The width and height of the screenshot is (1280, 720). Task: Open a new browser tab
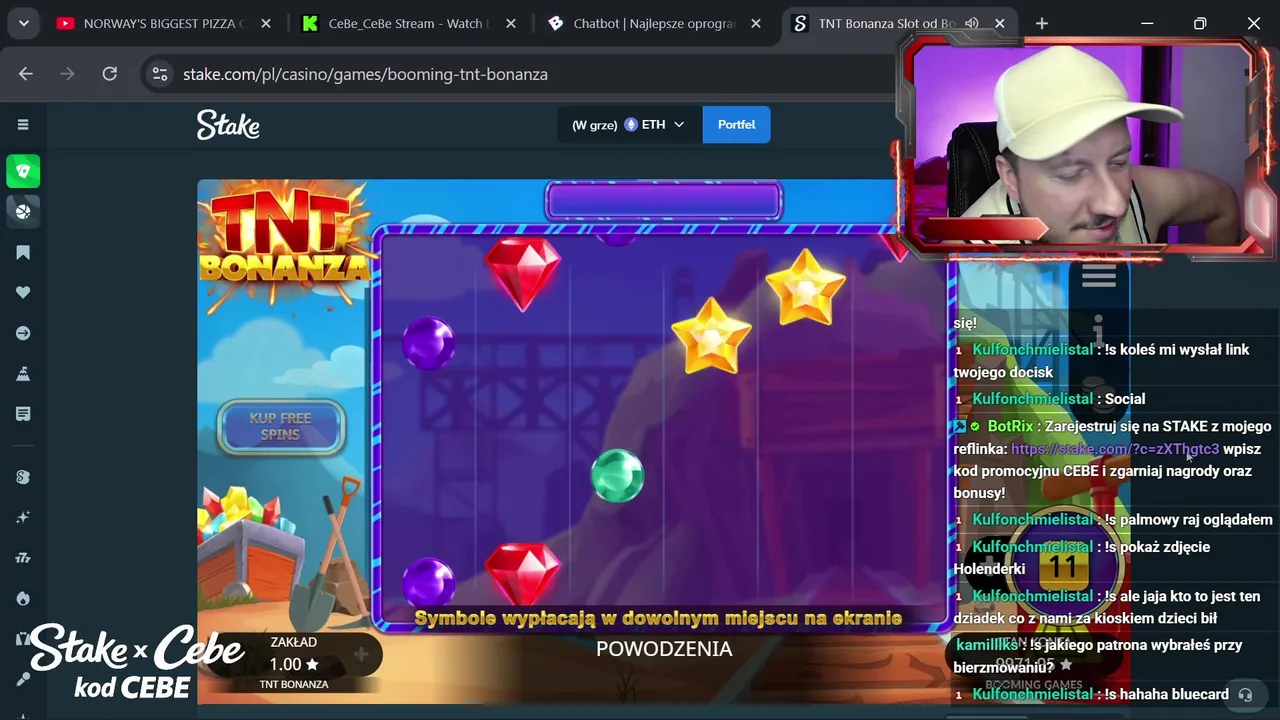[1042, 23]
